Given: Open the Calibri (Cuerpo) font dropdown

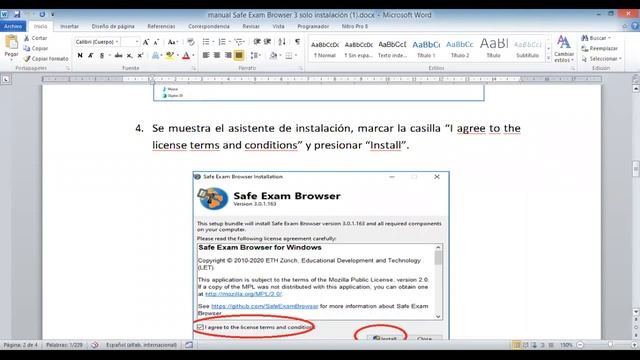Looking at the screenshot, I should click(x=117, y=42).
